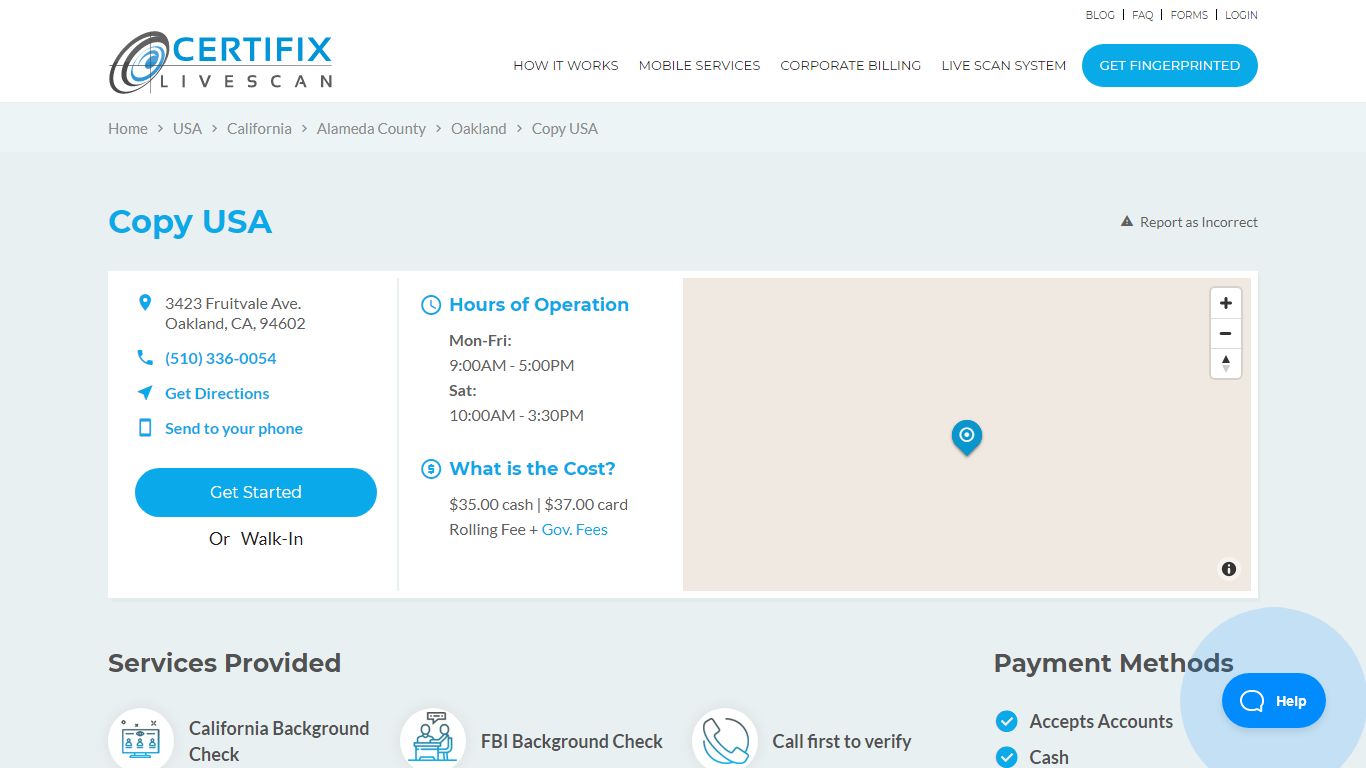Click the California Background Check icon
Image resolution: width=1366 pixels, height=768 pixels.
point(141,741)
